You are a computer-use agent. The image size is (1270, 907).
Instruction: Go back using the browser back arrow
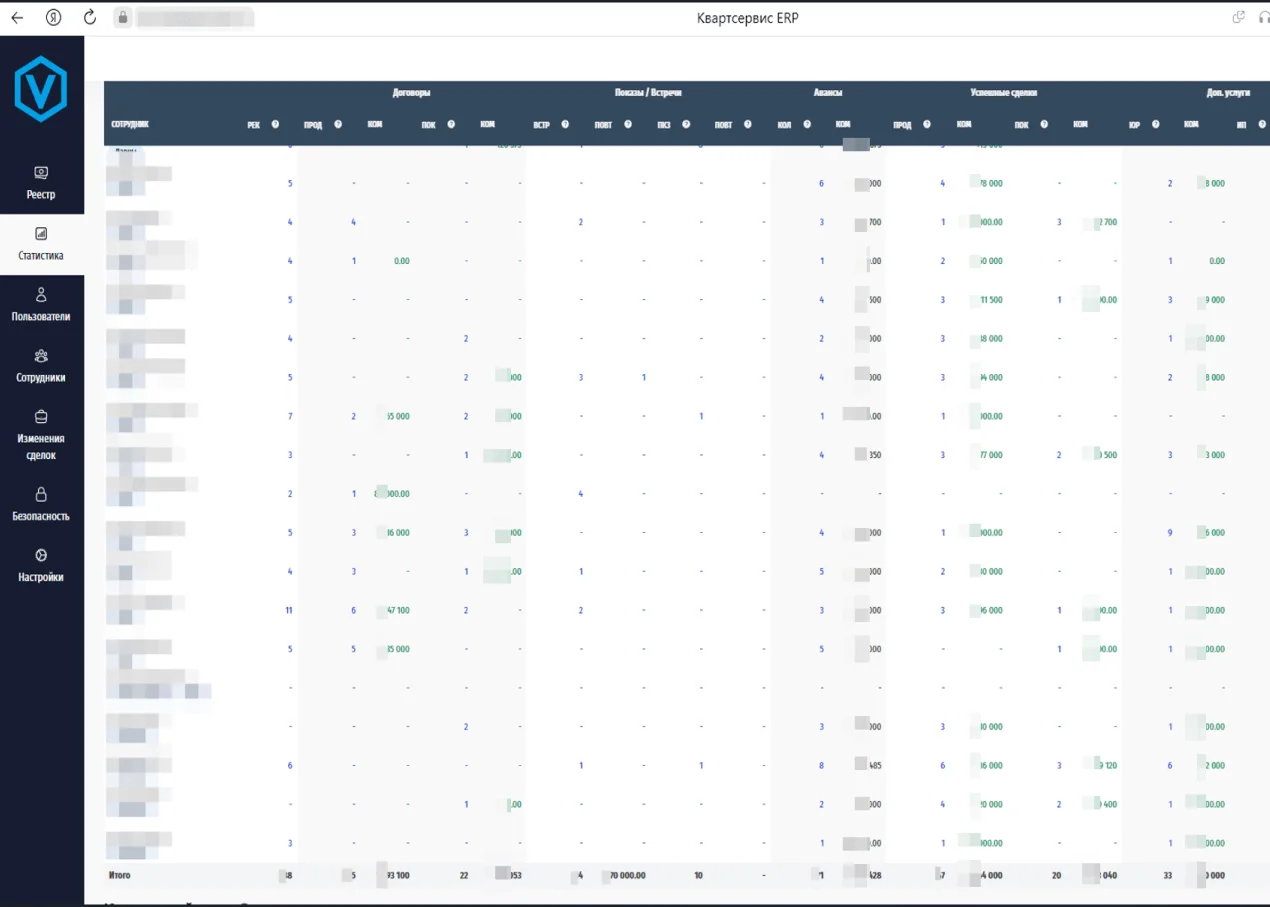17,17
